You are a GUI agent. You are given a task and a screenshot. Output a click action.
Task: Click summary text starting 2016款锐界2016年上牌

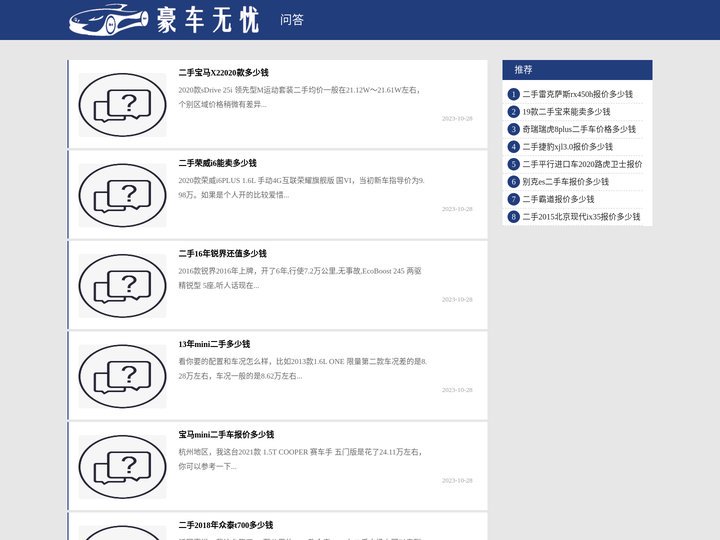pos(300,278)
